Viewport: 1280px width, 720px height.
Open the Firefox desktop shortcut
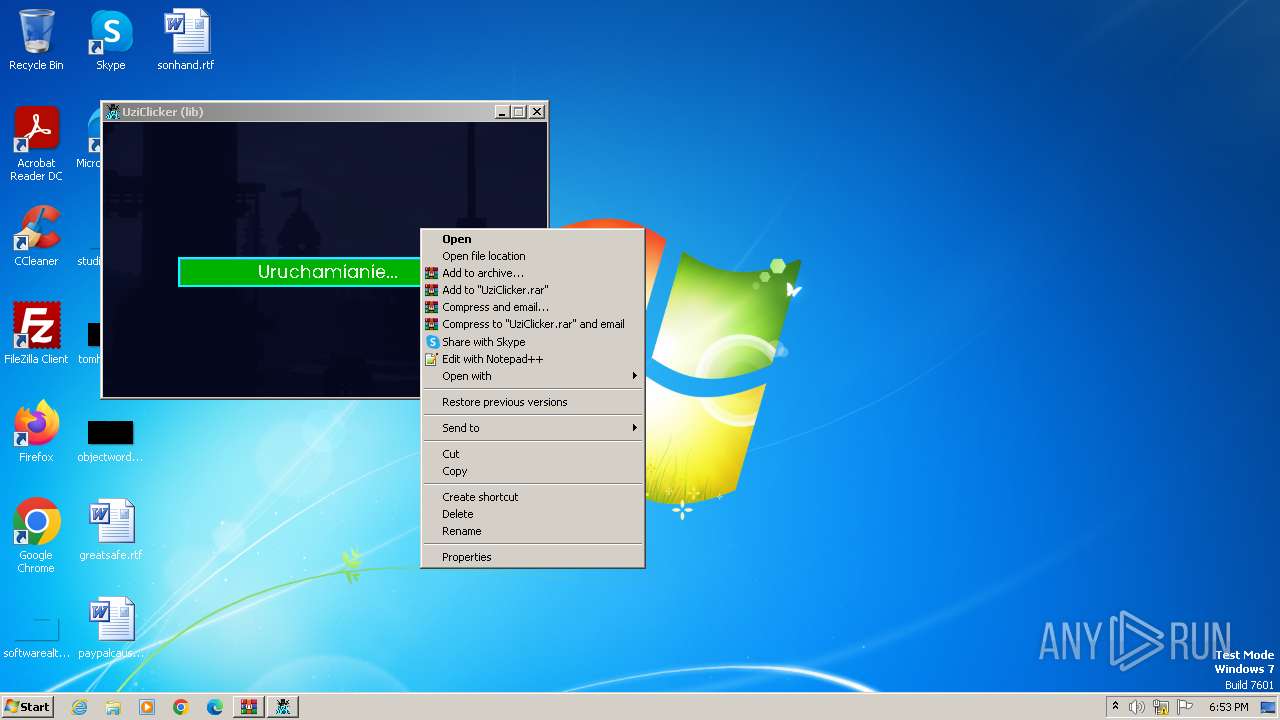[36, 431]
